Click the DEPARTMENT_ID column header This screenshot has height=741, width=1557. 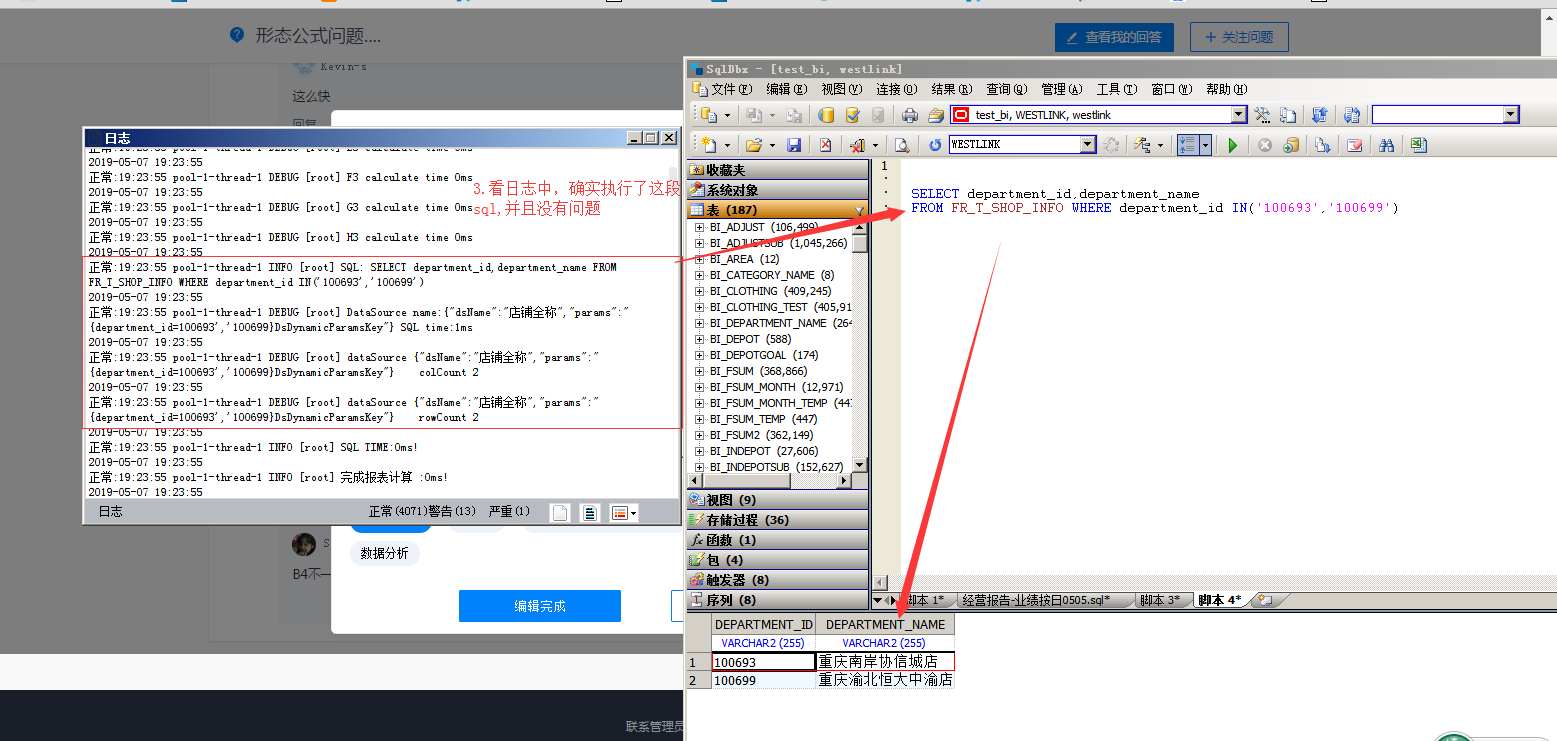763,624
